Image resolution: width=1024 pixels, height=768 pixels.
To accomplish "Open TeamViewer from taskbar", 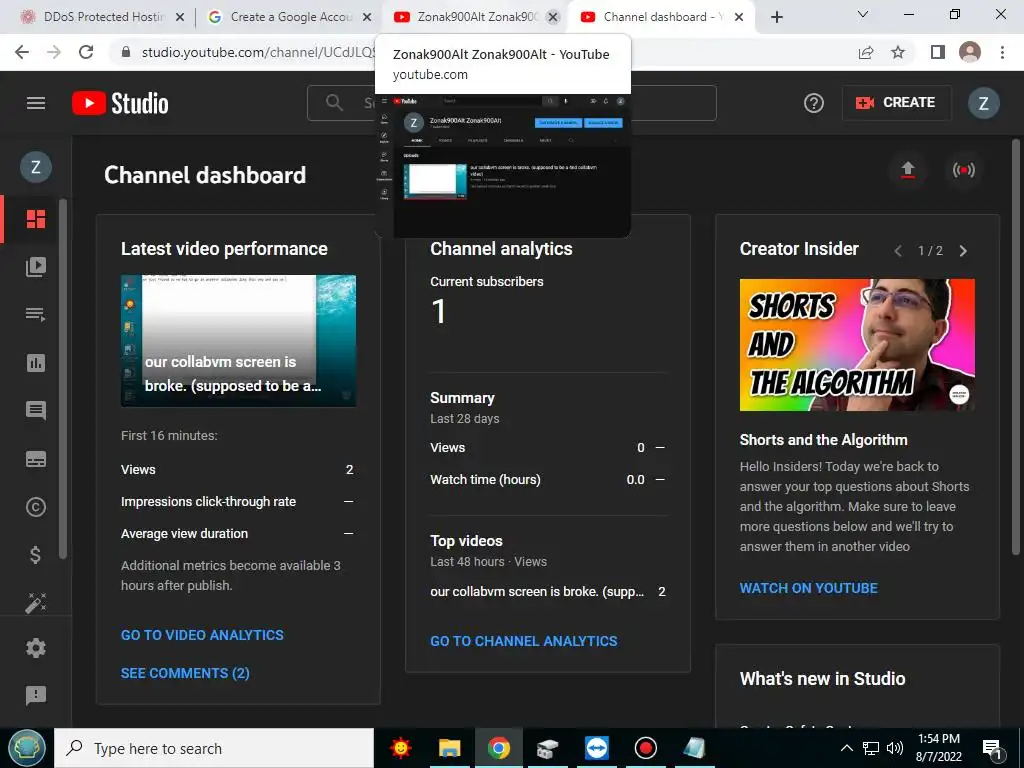I will pos(596,748).
